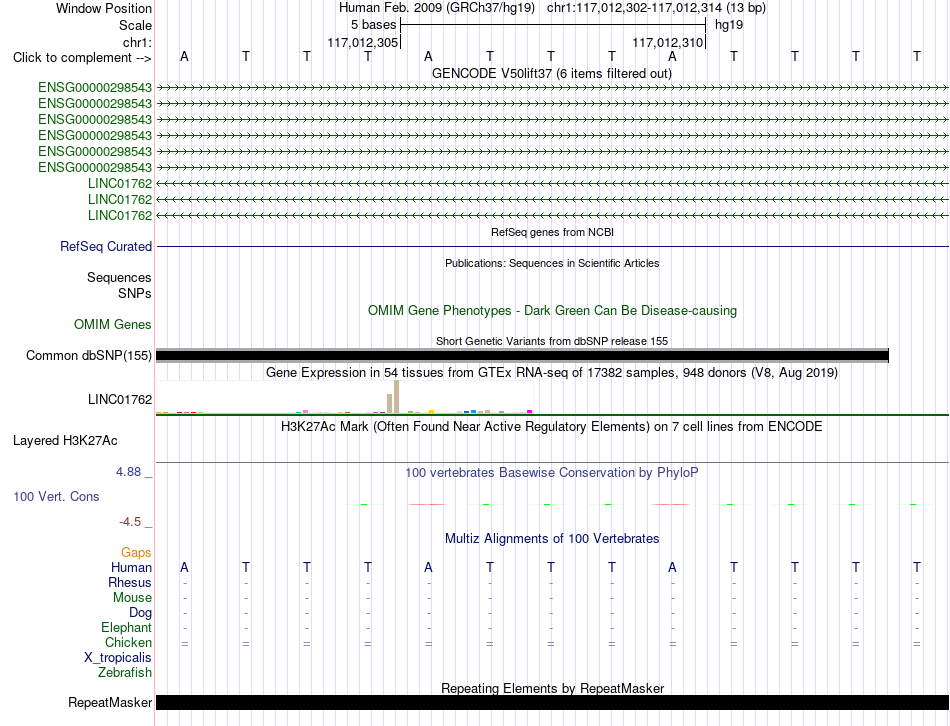Viewport: 950px width, 726px height.
Task: Click the Zebrafish species label
Action: click(x=125, y=672)
